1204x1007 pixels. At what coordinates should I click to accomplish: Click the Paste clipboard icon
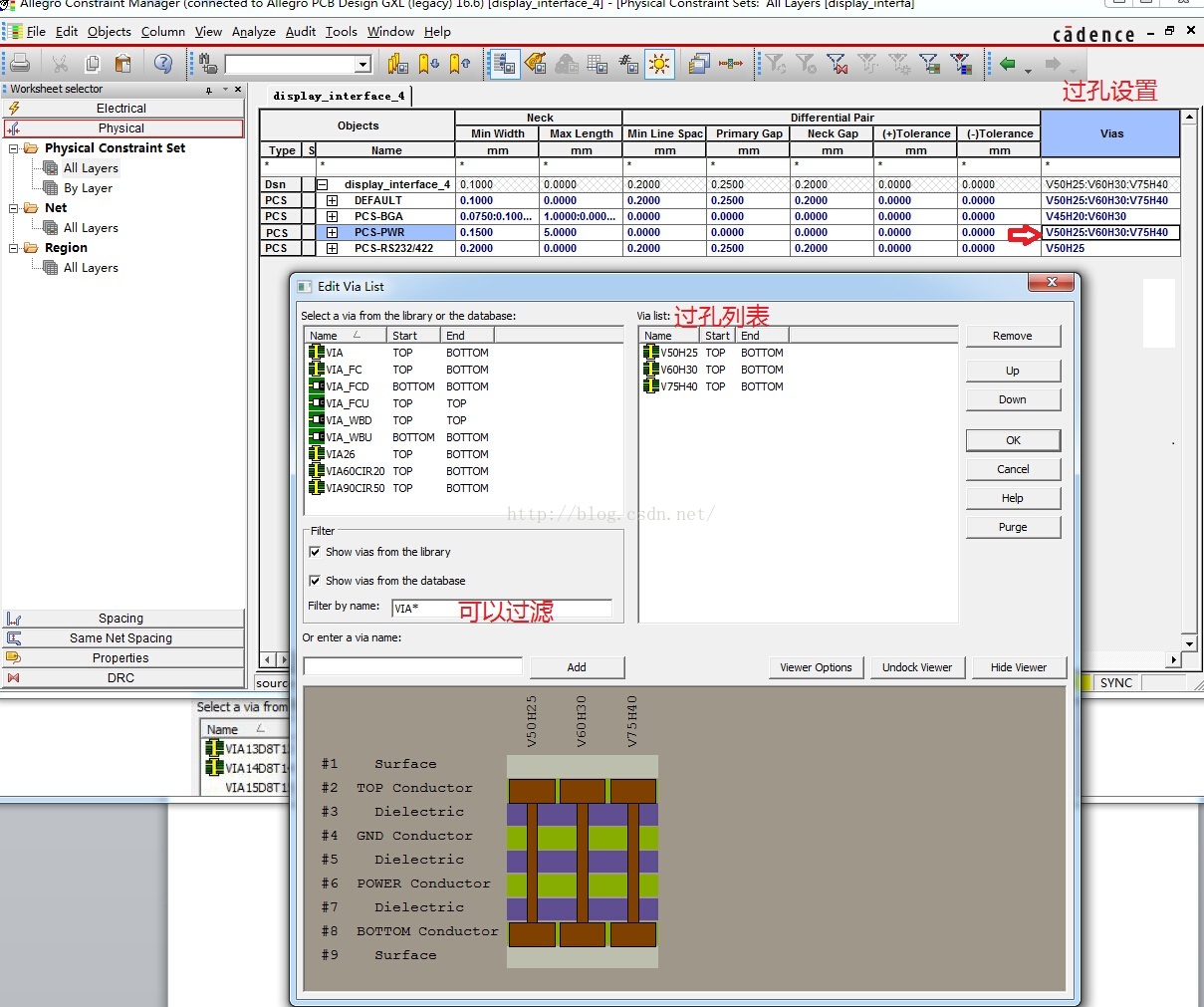[122, 64]
